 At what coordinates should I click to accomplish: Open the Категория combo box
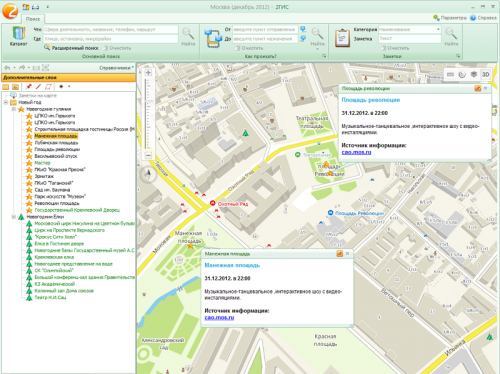coord(410,29)
